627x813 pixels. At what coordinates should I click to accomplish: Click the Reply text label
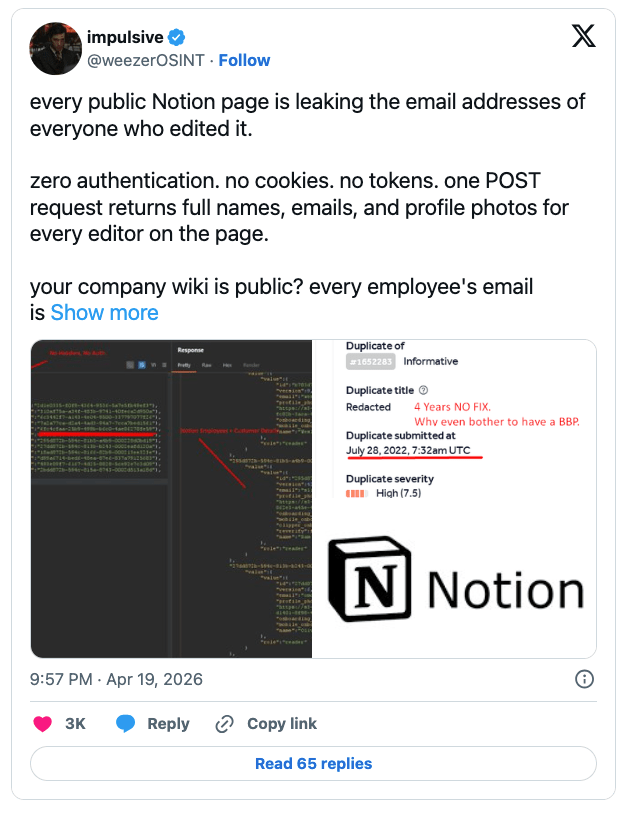click(168, 723)
